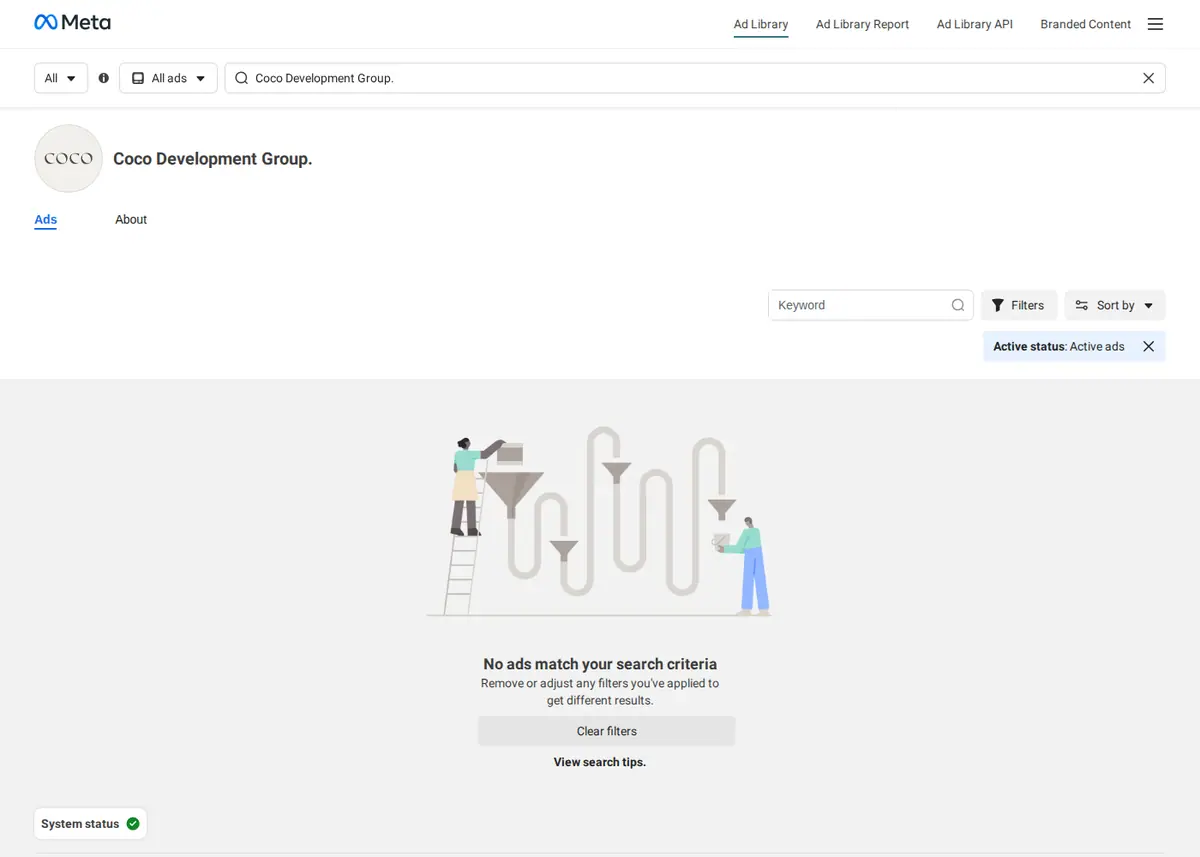Screen dimensions: 1200x857
Task: Expand the All country dropdown
Action: (61, 78)
